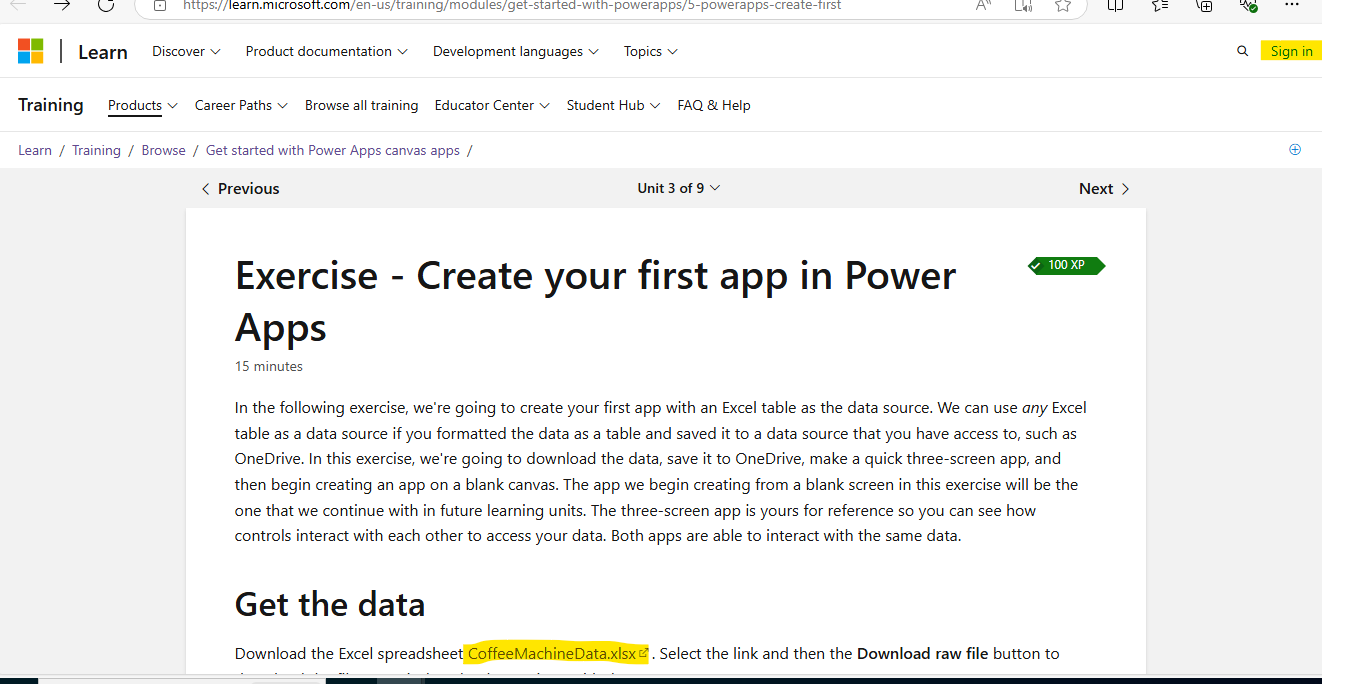
Task: Click the browser forward arrow
Action: 62,5
